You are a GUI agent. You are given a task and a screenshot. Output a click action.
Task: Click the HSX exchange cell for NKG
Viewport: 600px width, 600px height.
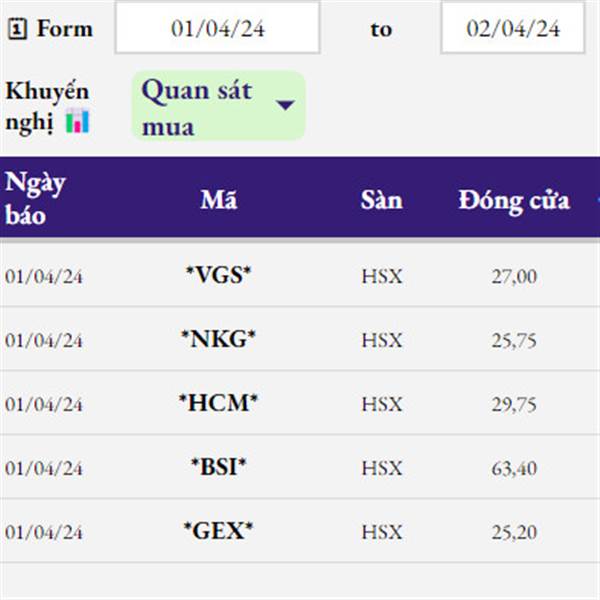381,340
